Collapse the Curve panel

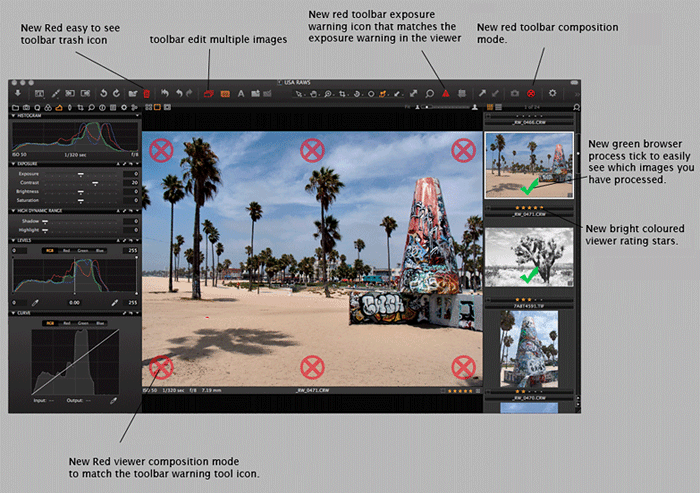[13, 312]
